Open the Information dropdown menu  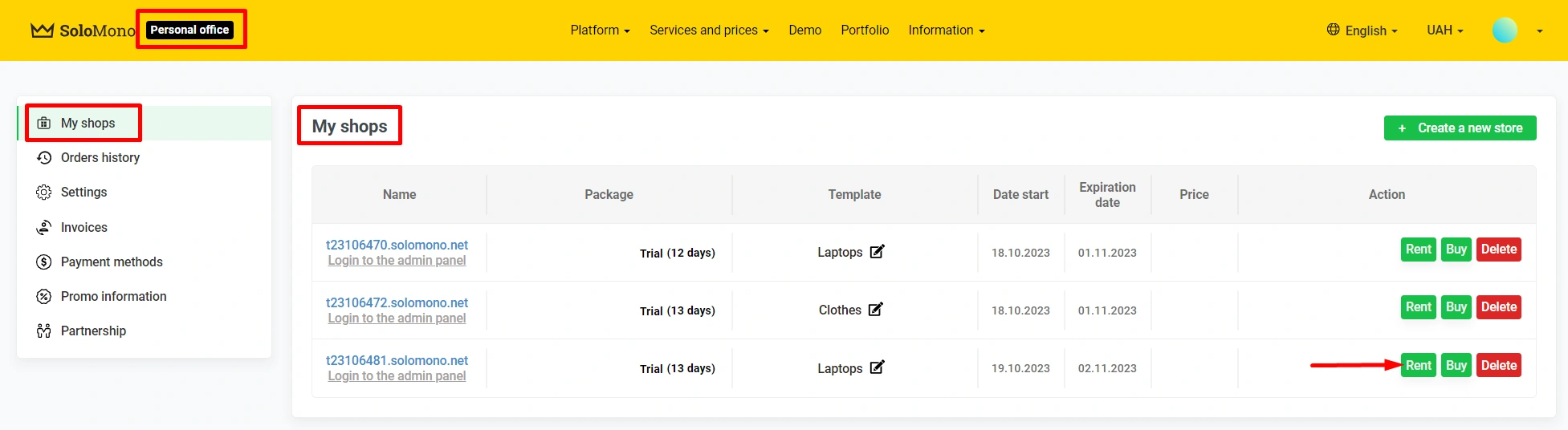click(946, 30)
